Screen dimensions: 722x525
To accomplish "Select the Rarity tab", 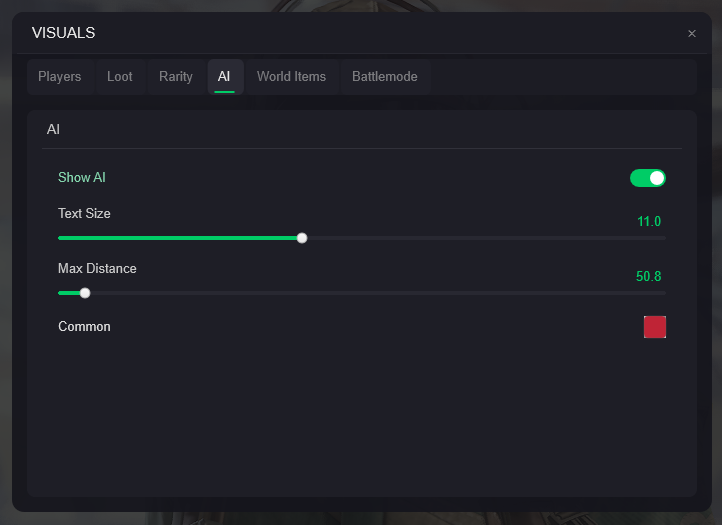I will pos(176,77).
